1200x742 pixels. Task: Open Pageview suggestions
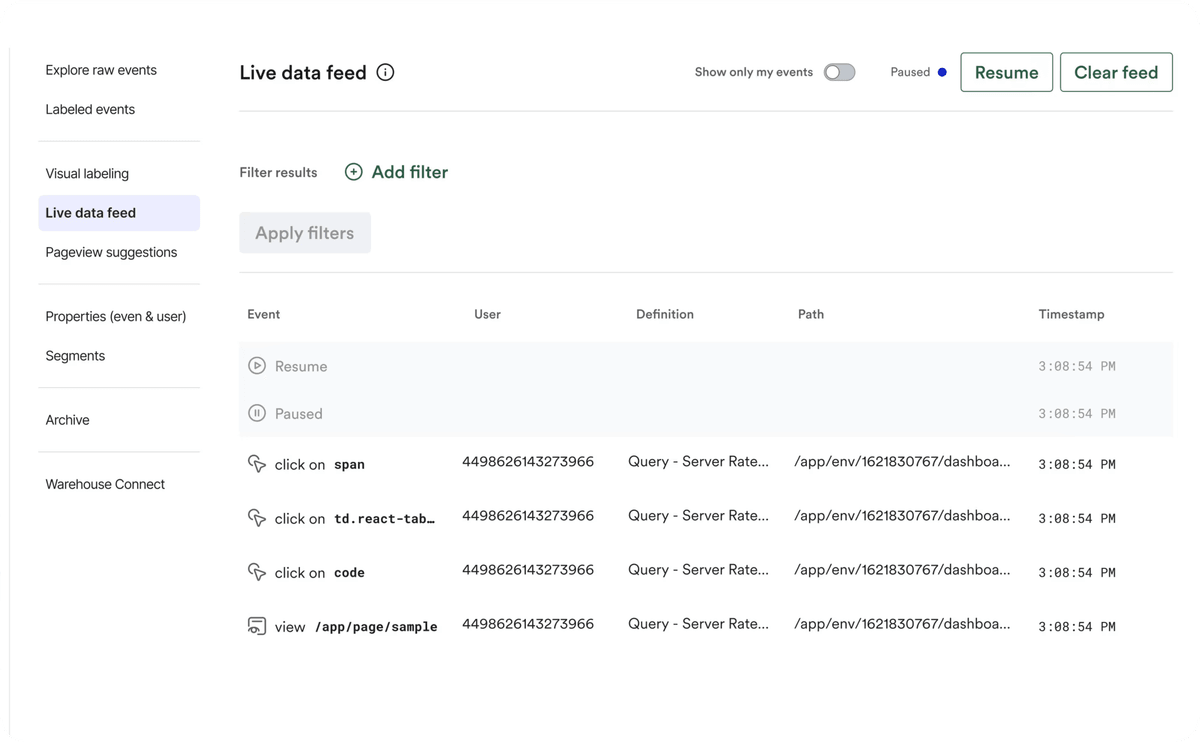(111, 252)
